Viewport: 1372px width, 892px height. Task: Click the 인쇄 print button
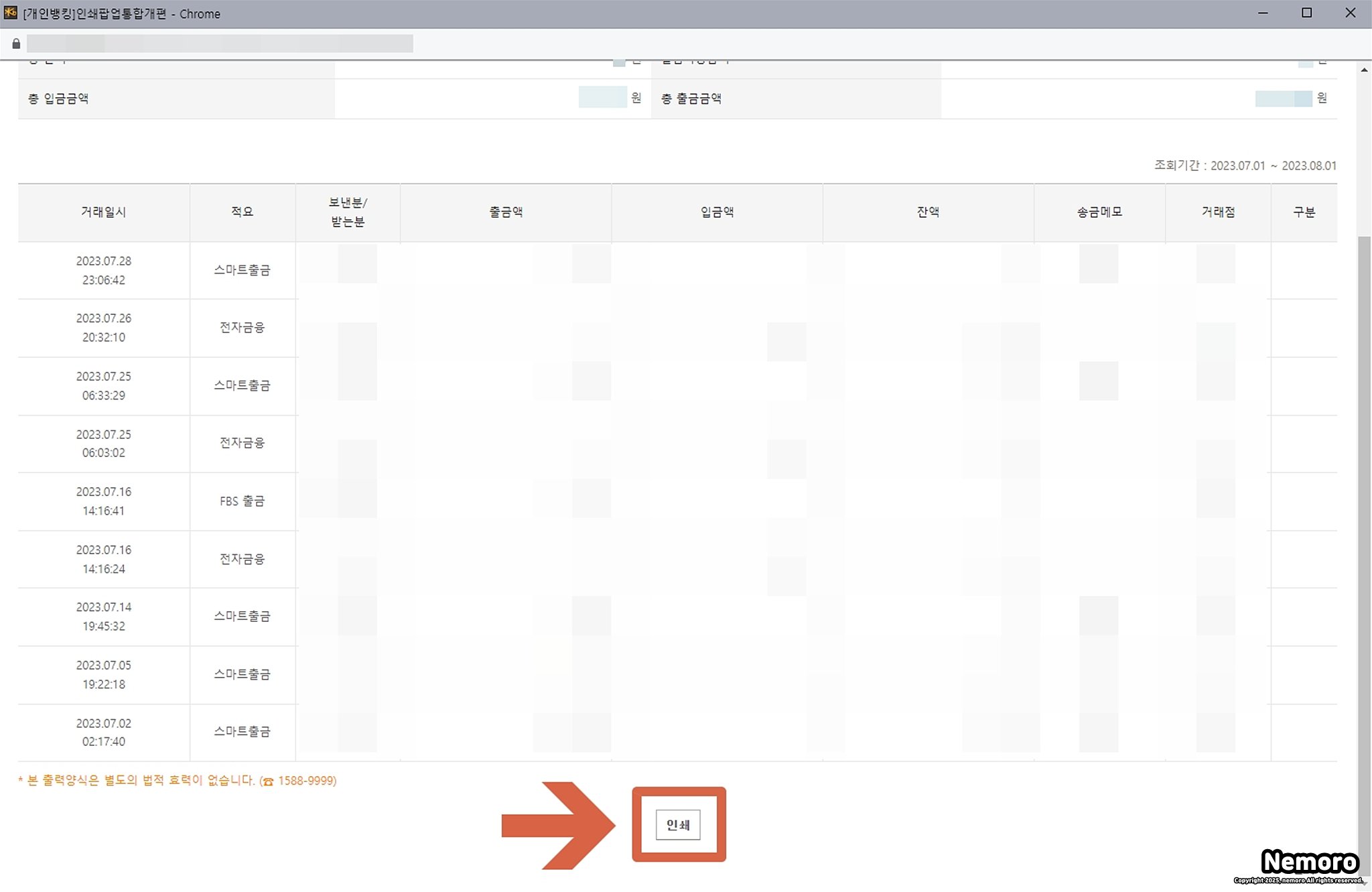coord(678,825)
